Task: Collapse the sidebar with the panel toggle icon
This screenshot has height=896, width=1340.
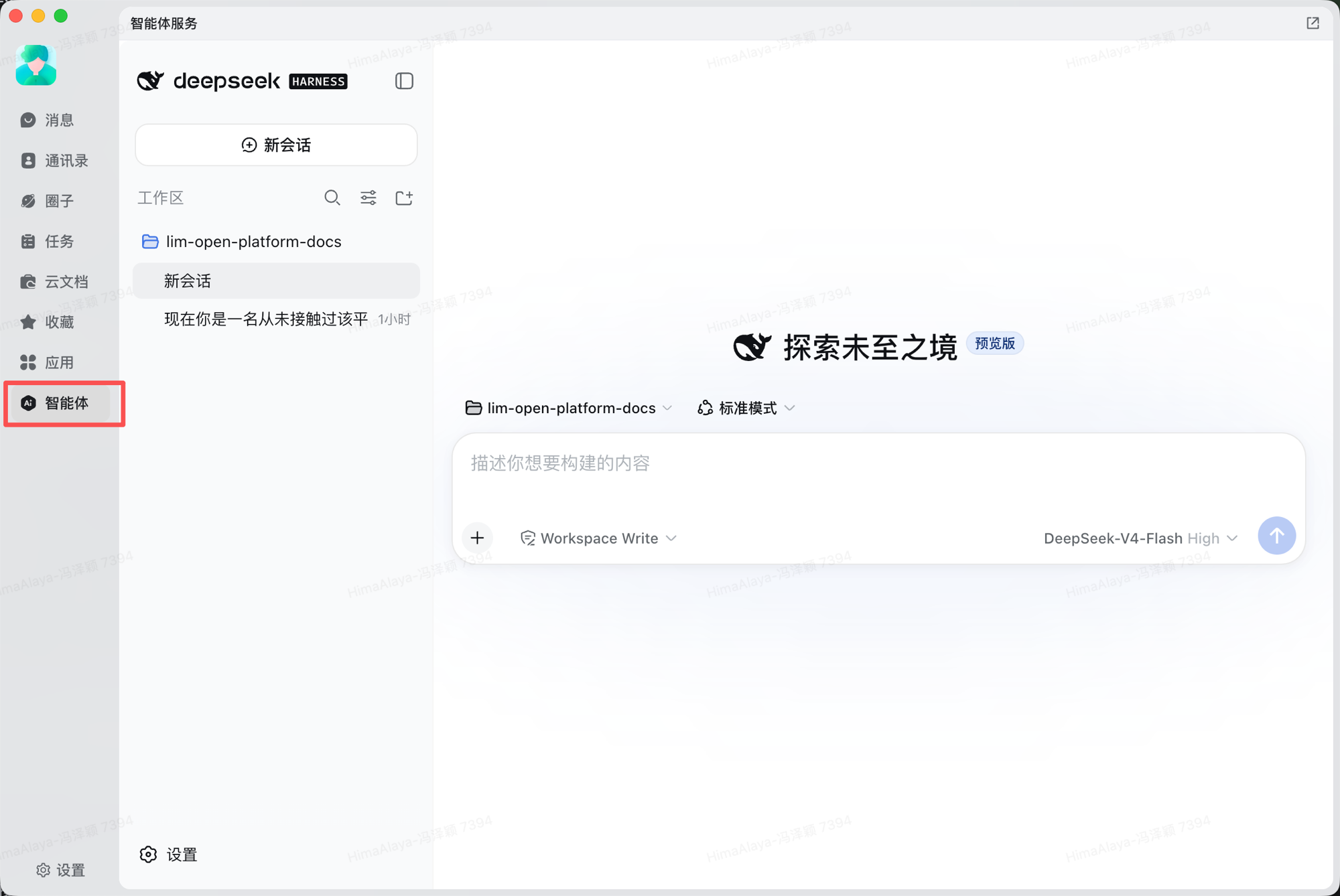Action: 404,81
